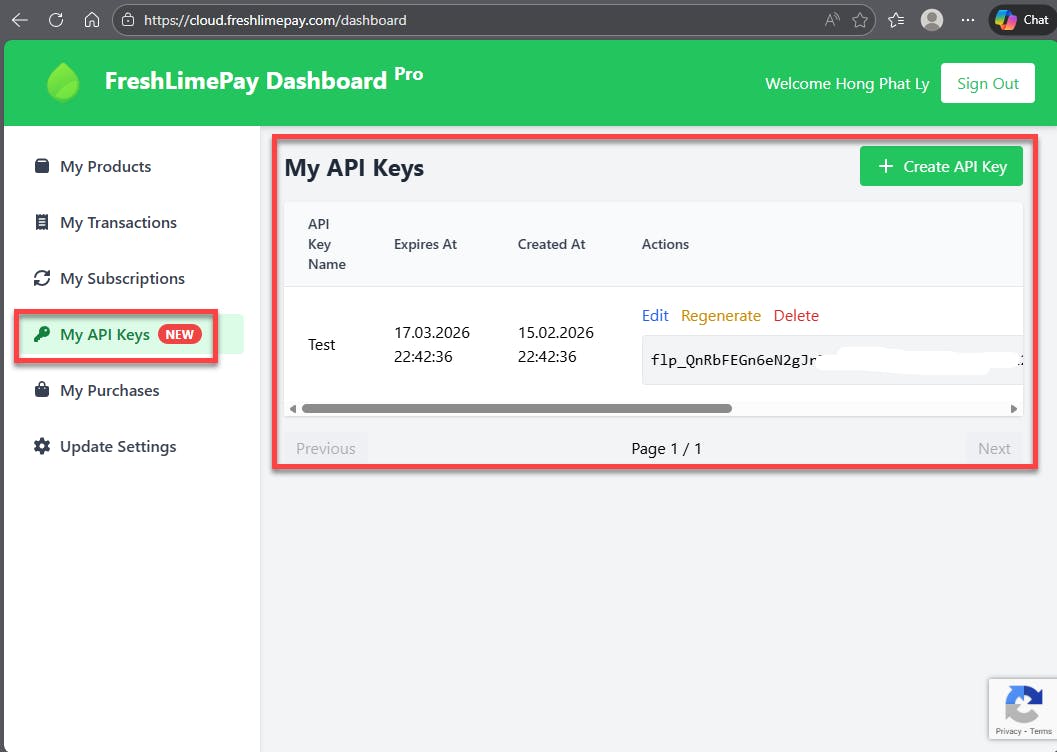Click the flp_ API key value field

pyautogui.click(x=833, y=360)
